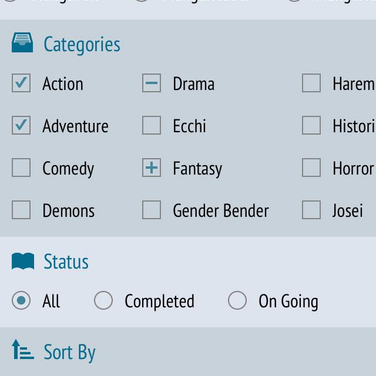The height and width of the screenshot is (376, 376).
Task: Pick the On Going status option
Action: (x=237, y=300)
